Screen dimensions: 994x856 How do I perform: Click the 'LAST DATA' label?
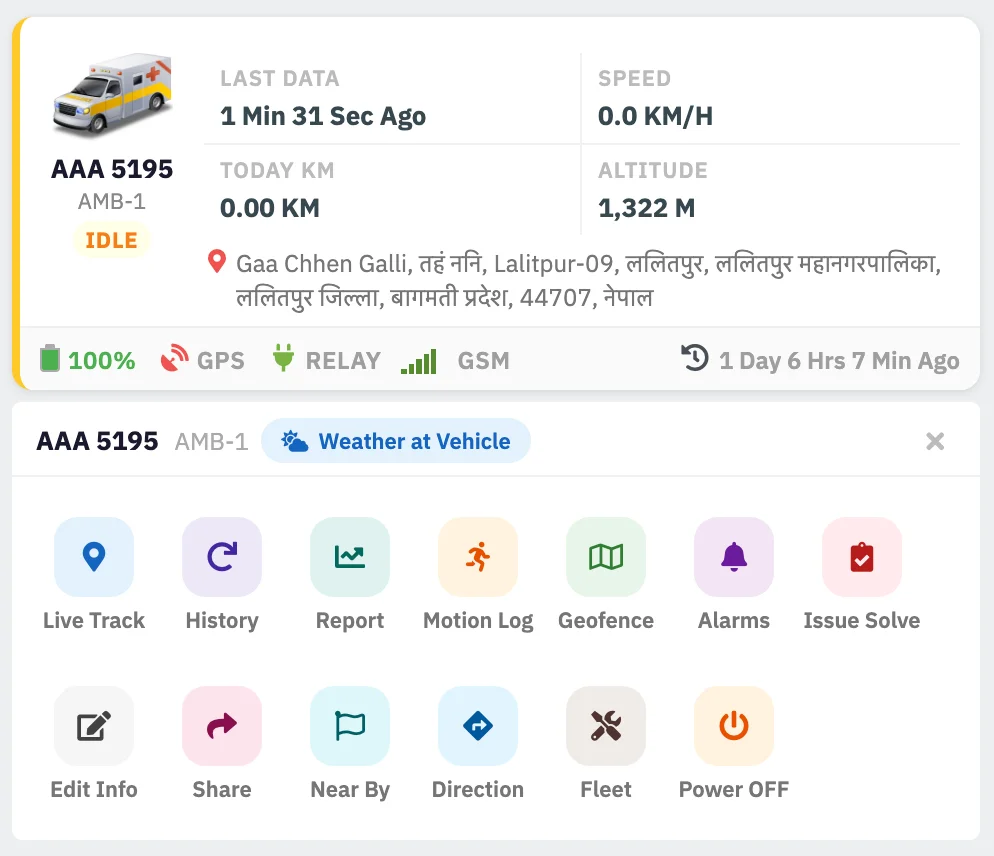point(280,78)
